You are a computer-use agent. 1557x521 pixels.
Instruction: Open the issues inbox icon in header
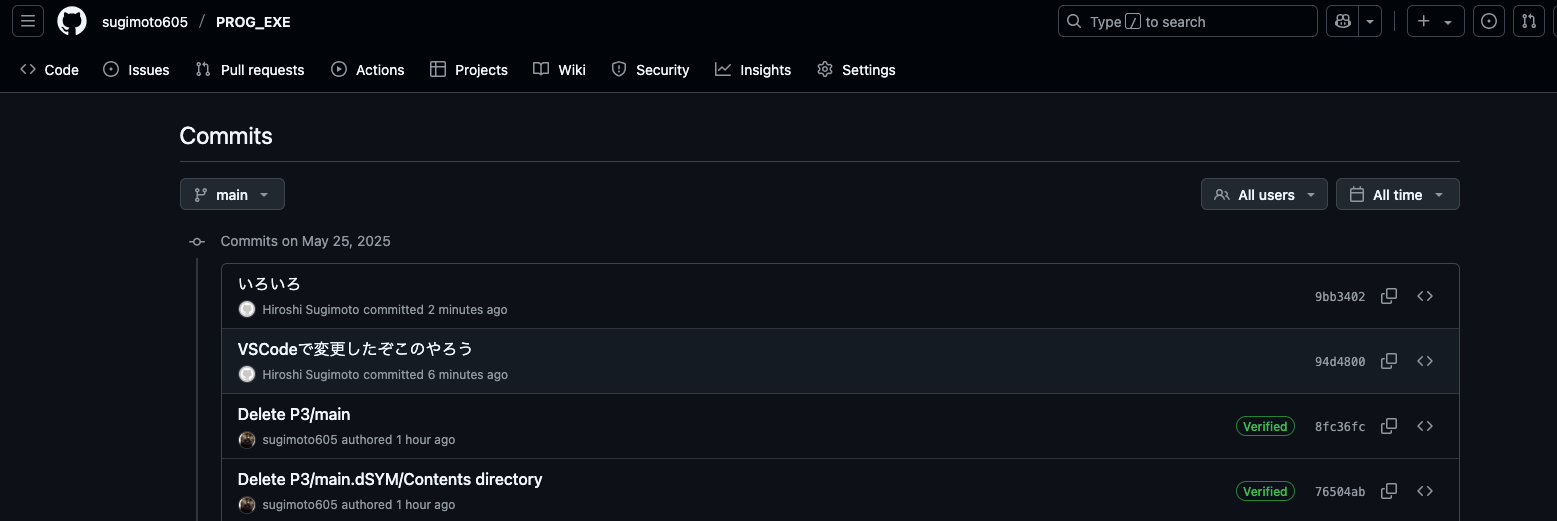point(1489,21)
